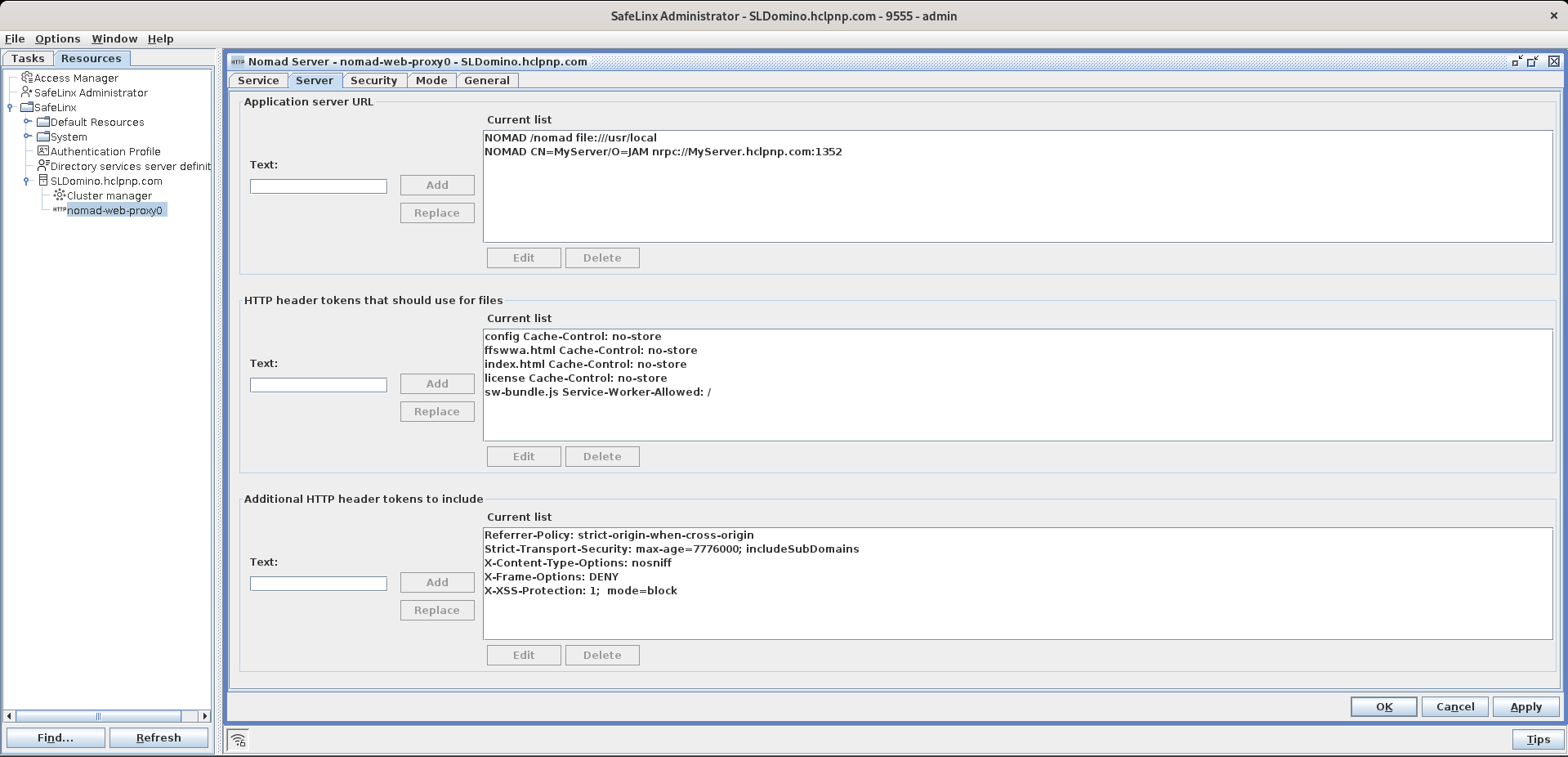Screen dimensions: 1568x757
Task: Open the Window menu
Action: tap(114, 38)
